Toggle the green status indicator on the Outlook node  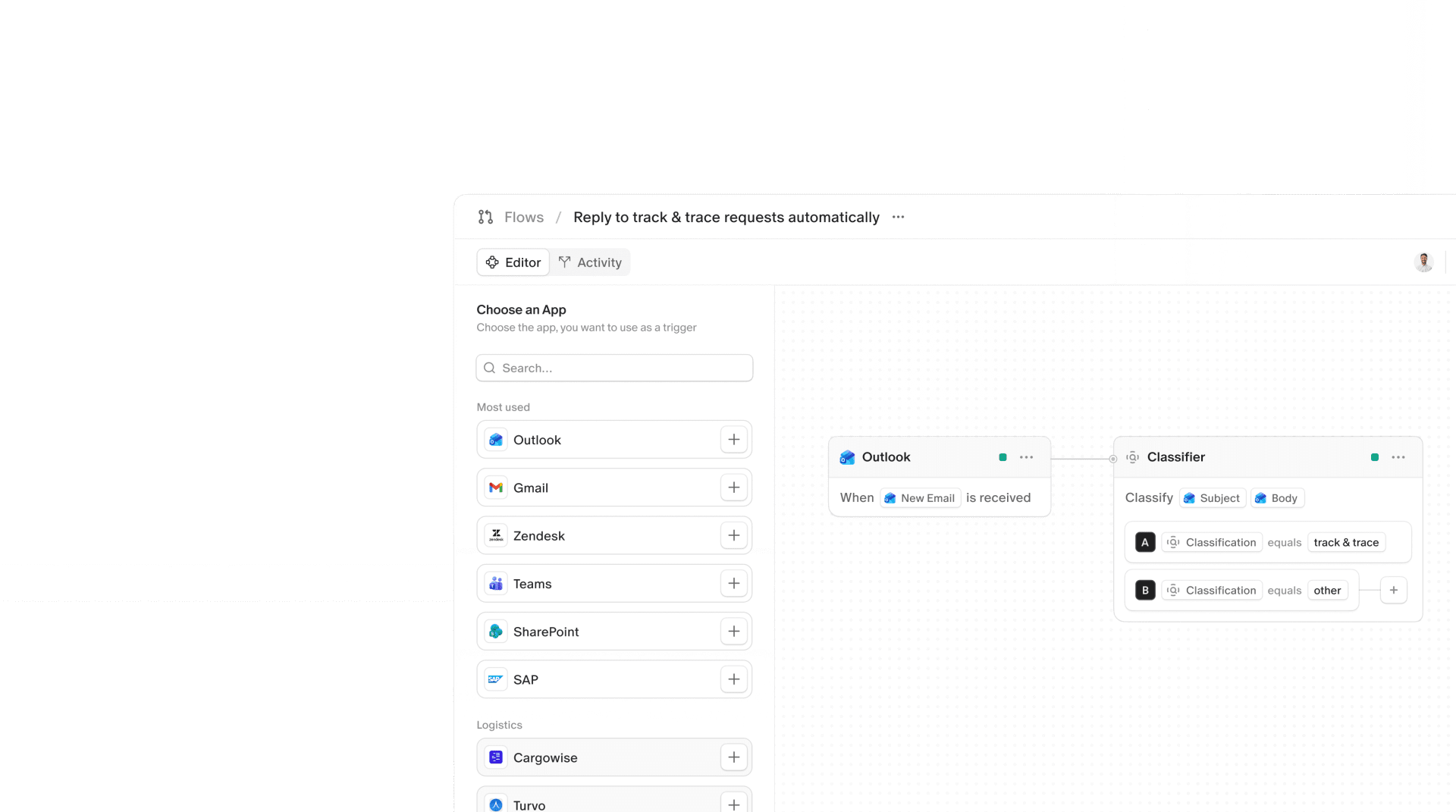coord(1002,457)
